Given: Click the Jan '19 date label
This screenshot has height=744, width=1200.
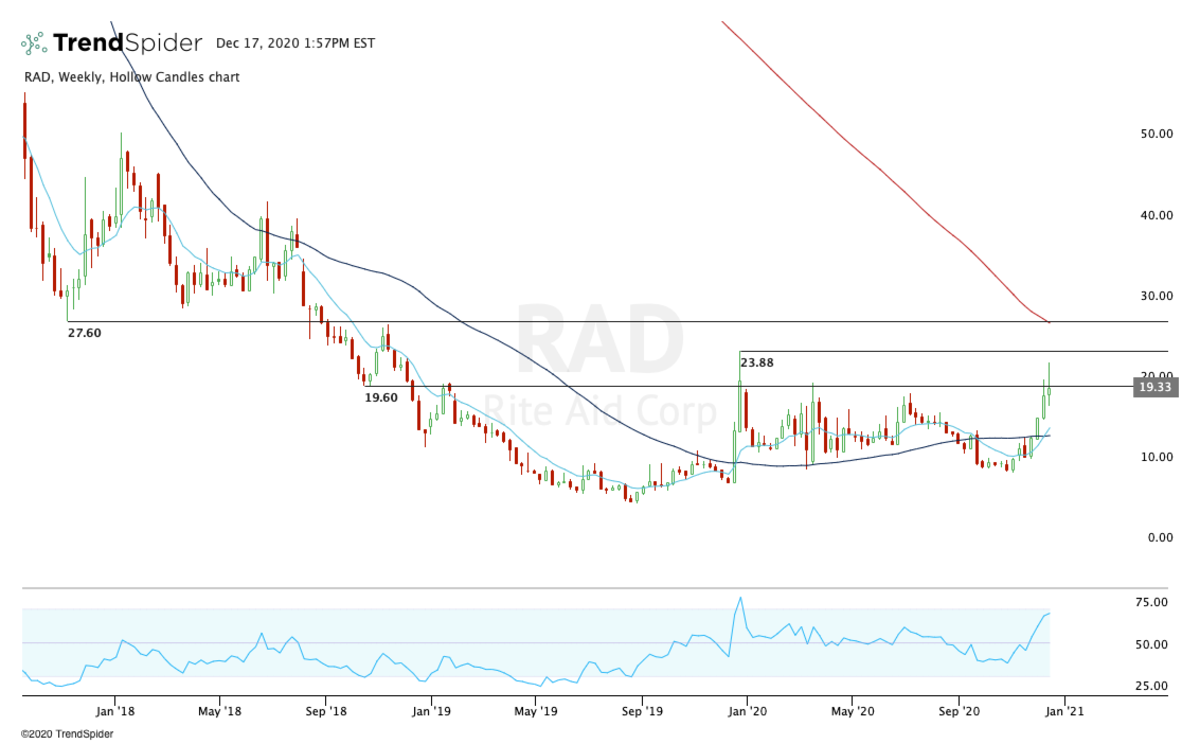Looking at the screenshot, I should (432, 711).
